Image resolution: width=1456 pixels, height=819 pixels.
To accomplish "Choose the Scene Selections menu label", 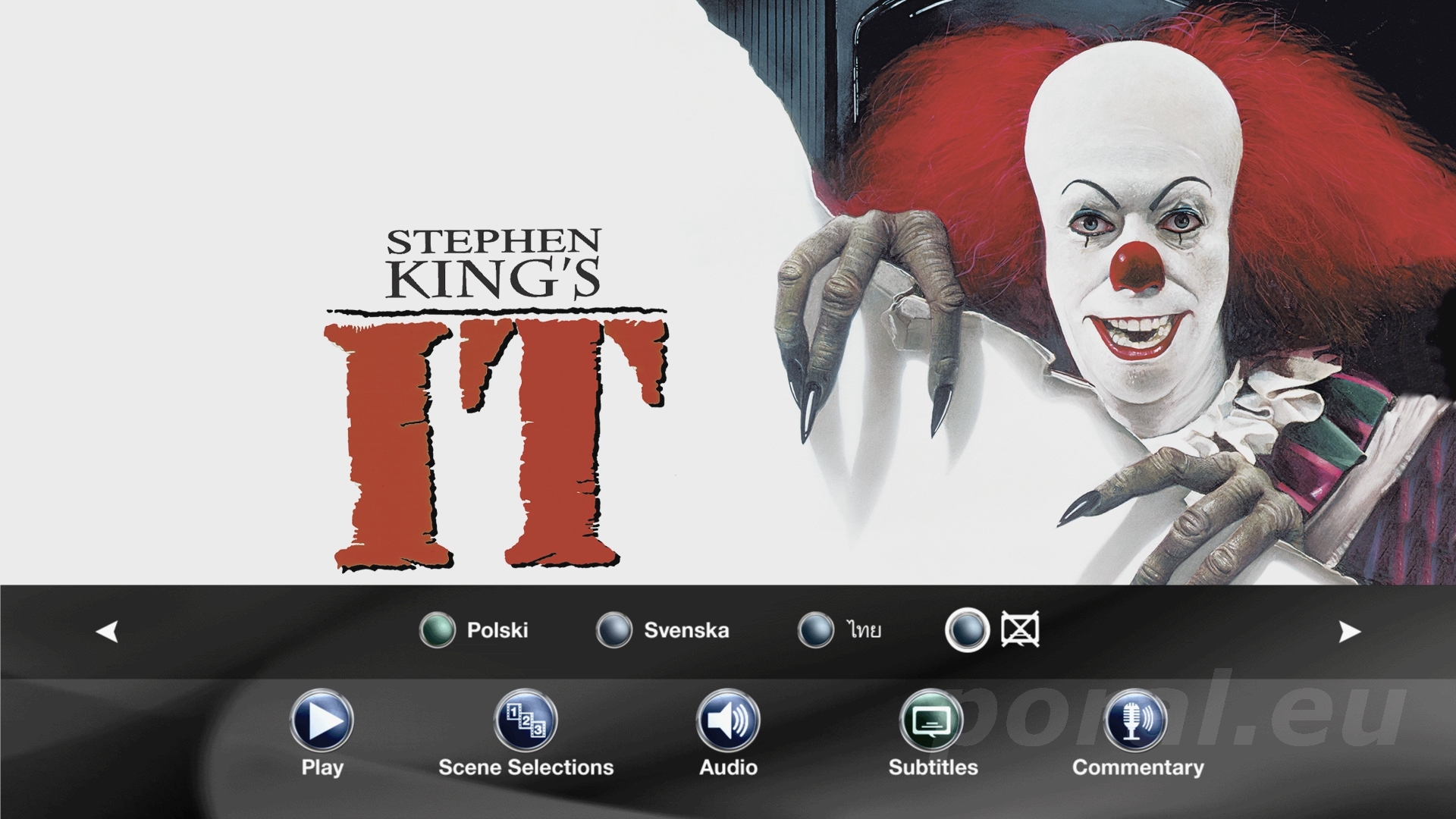I will [x=526, y=767].
